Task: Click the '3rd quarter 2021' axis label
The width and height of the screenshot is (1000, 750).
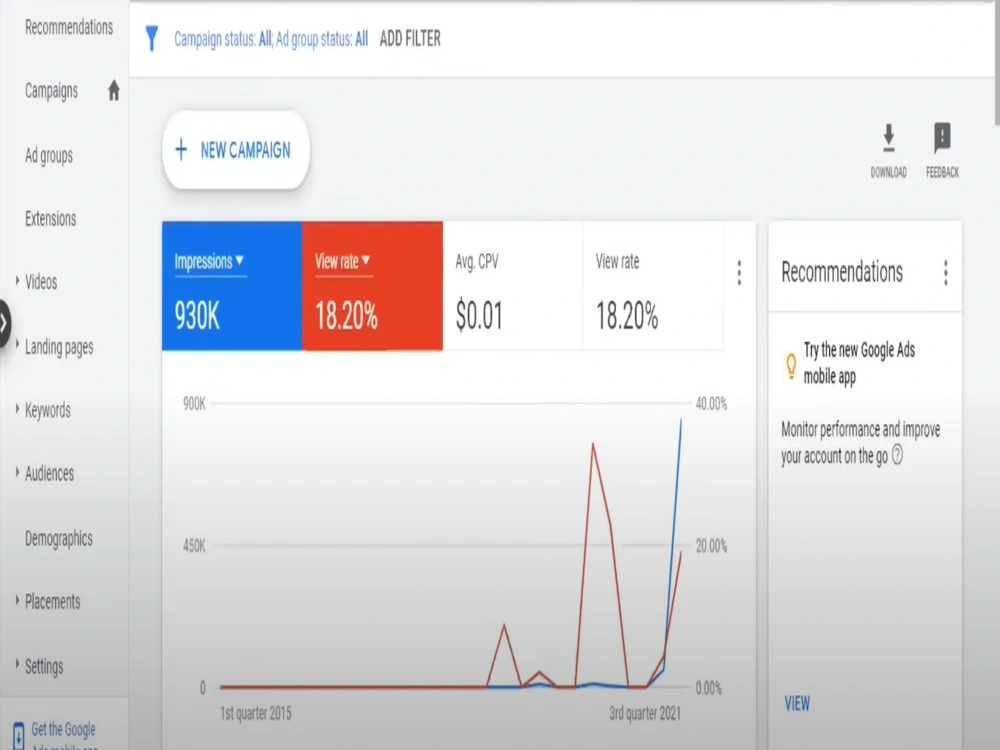Action: (645, 713)
